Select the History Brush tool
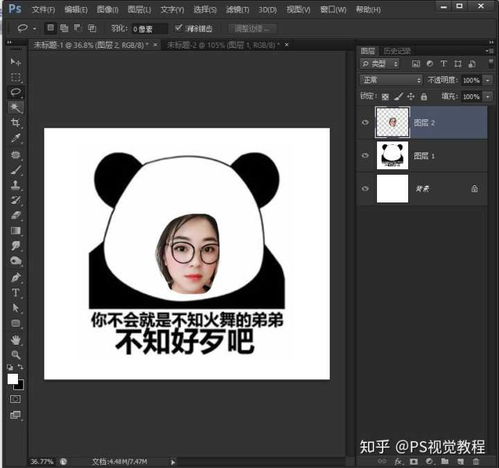 tap(15, 200)
